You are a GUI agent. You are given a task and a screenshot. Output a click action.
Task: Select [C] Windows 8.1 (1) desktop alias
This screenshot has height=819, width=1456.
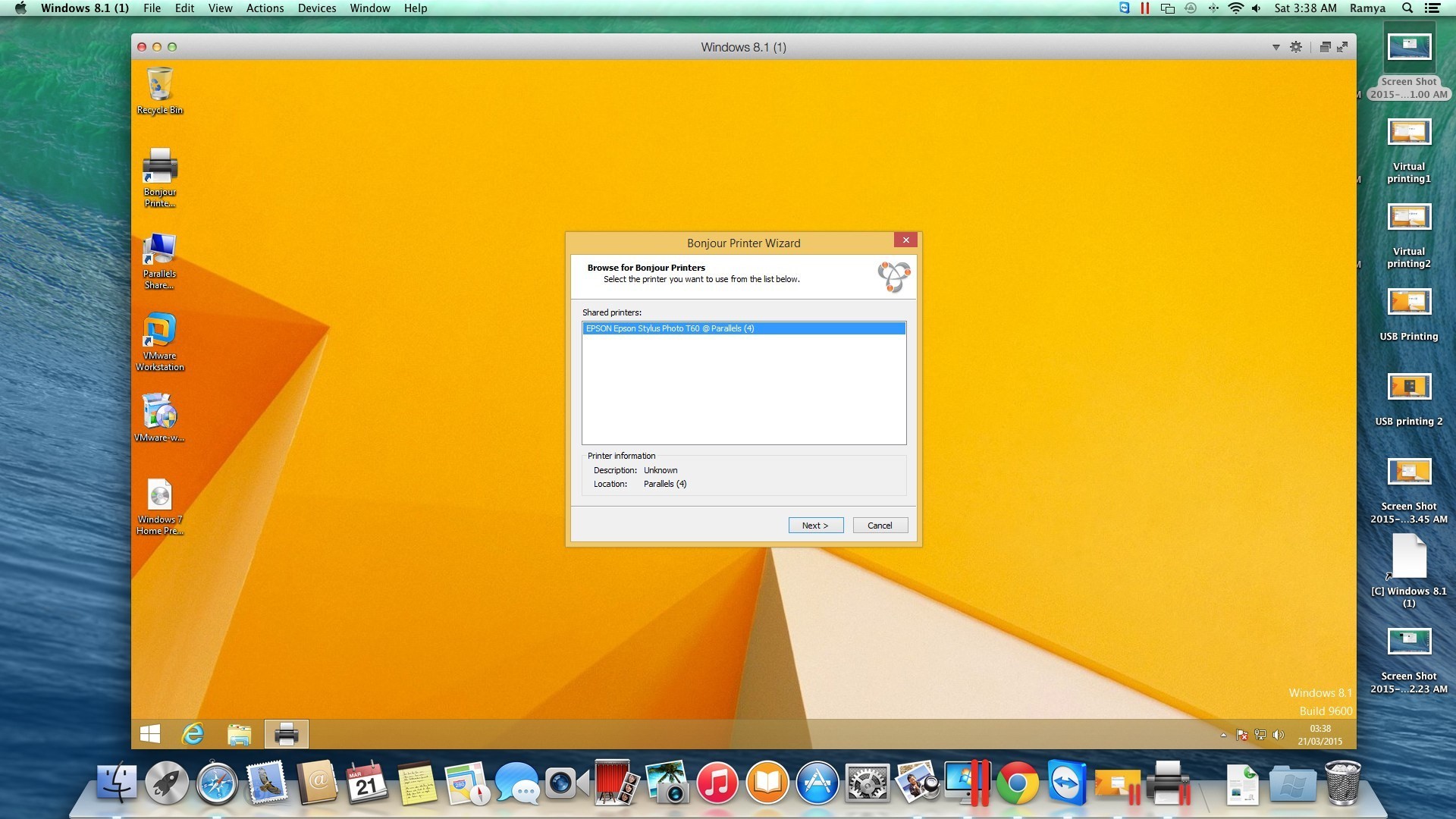(1409, 571)
